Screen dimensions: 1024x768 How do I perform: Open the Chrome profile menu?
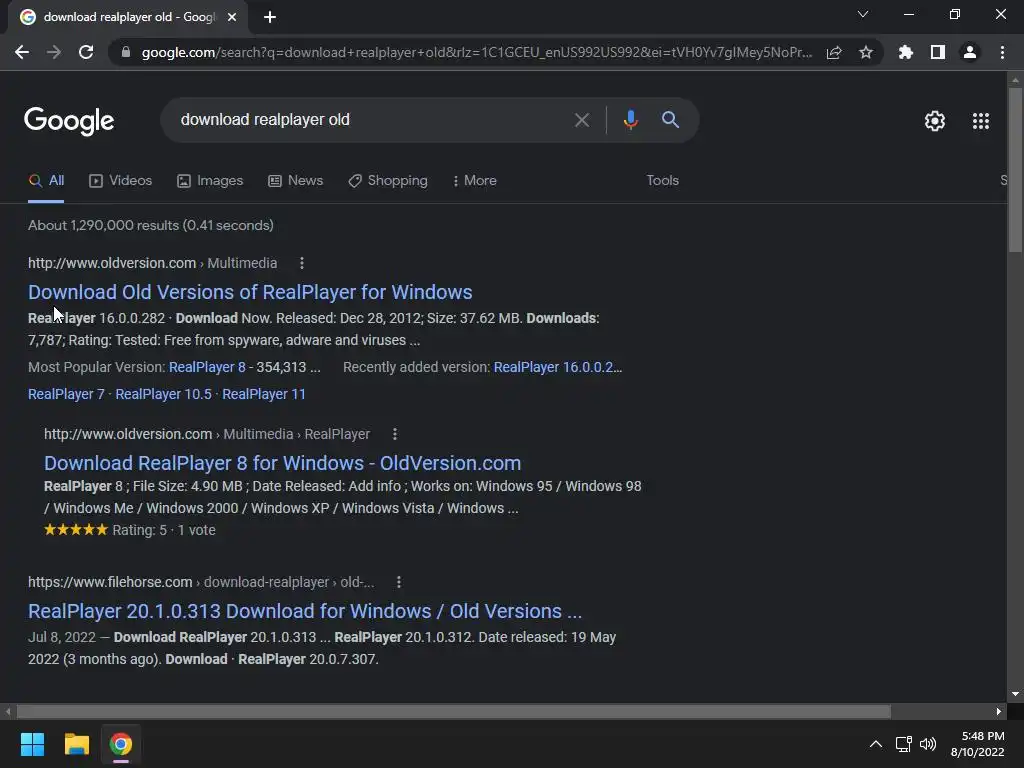pos(970,52)
